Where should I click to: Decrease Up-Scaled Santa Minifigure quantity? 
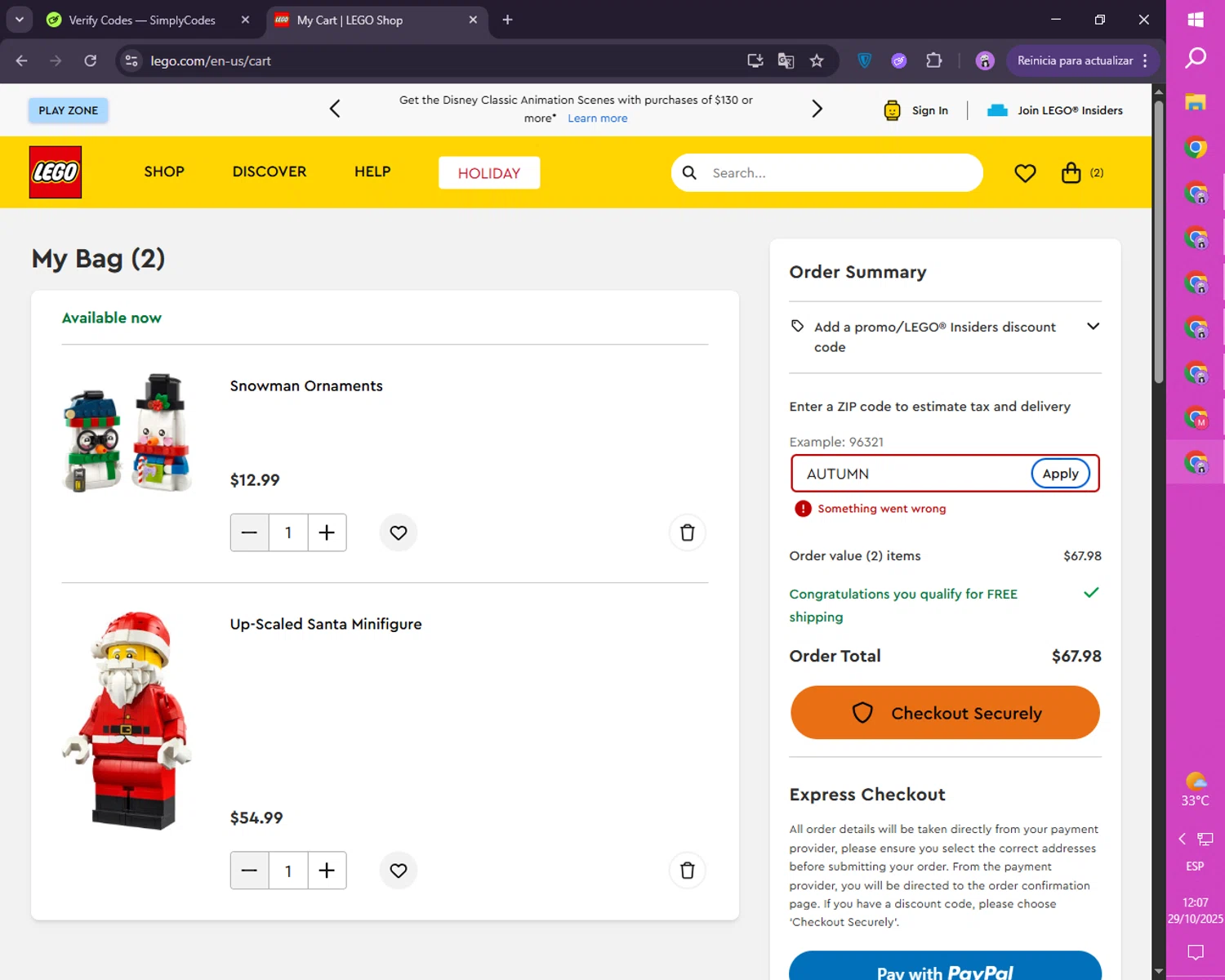click(250, 871)
